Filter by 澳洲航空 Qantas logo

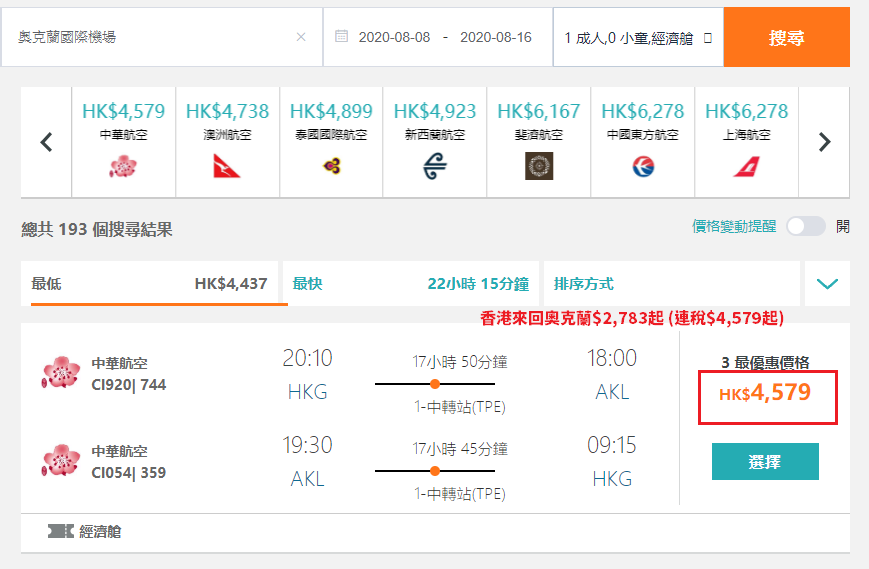(227, 166)
